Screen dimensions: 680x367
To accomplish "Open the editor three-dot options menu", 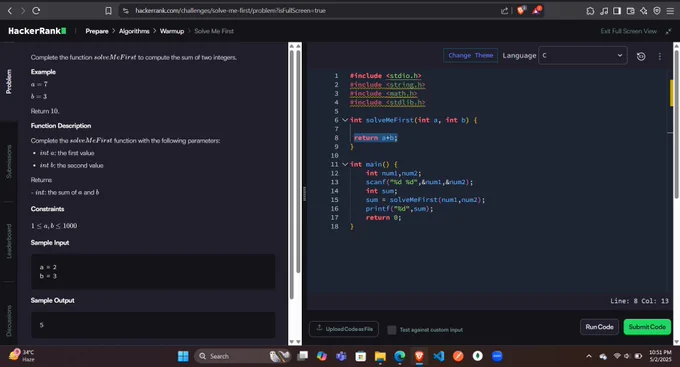I will (660, 56).
